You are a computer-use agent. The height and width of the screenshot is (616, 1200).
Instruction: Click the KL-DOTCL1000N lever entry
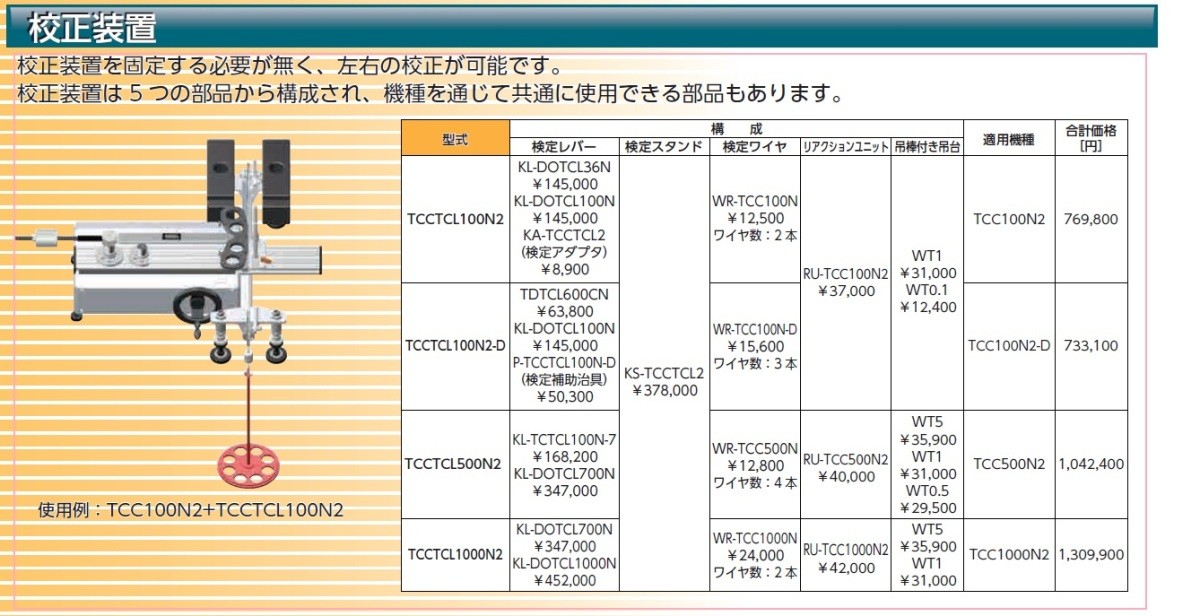[x=564, y=562]
